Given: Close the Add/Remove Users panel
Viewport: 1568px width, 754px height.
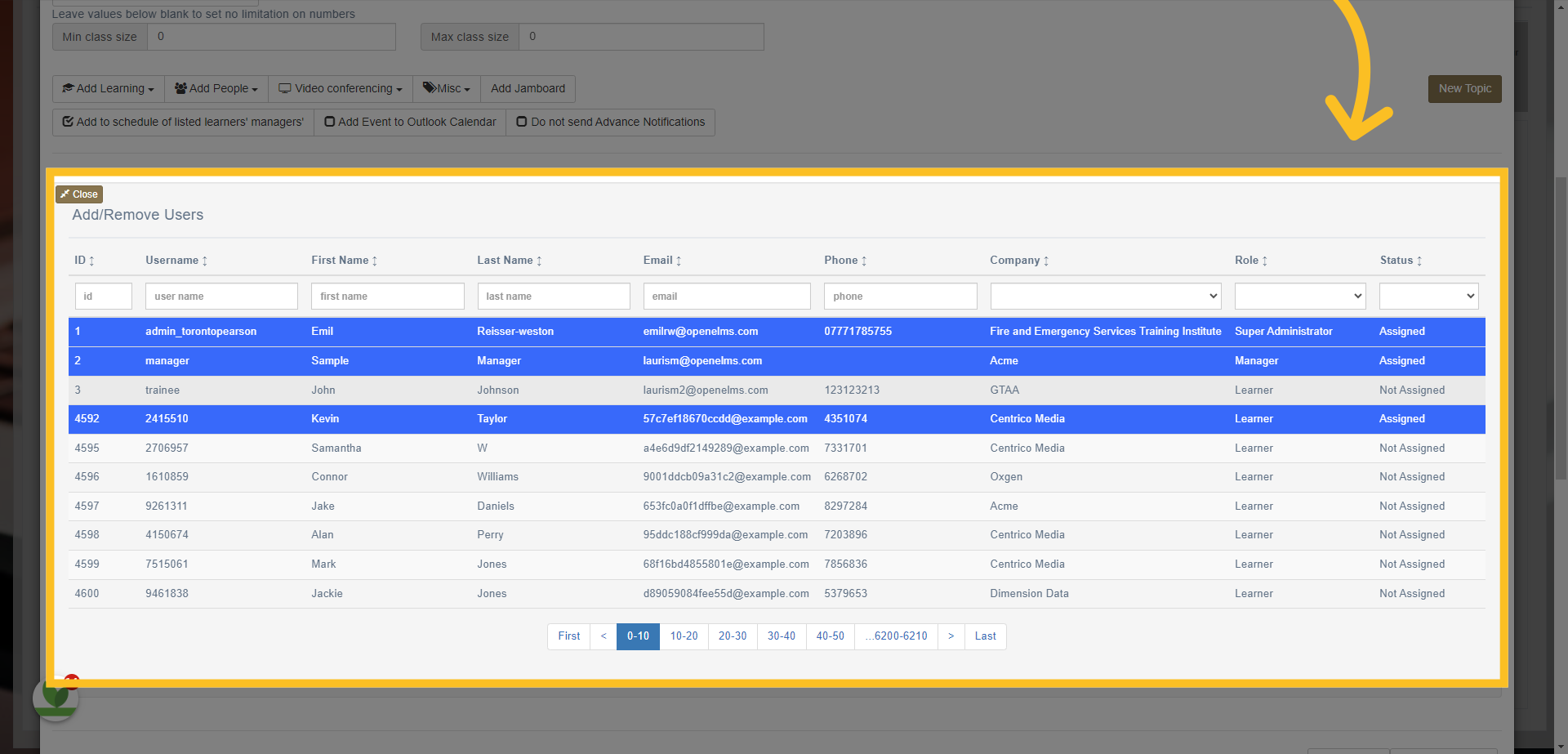Looking at the screenshot, I should coord(79,194).
